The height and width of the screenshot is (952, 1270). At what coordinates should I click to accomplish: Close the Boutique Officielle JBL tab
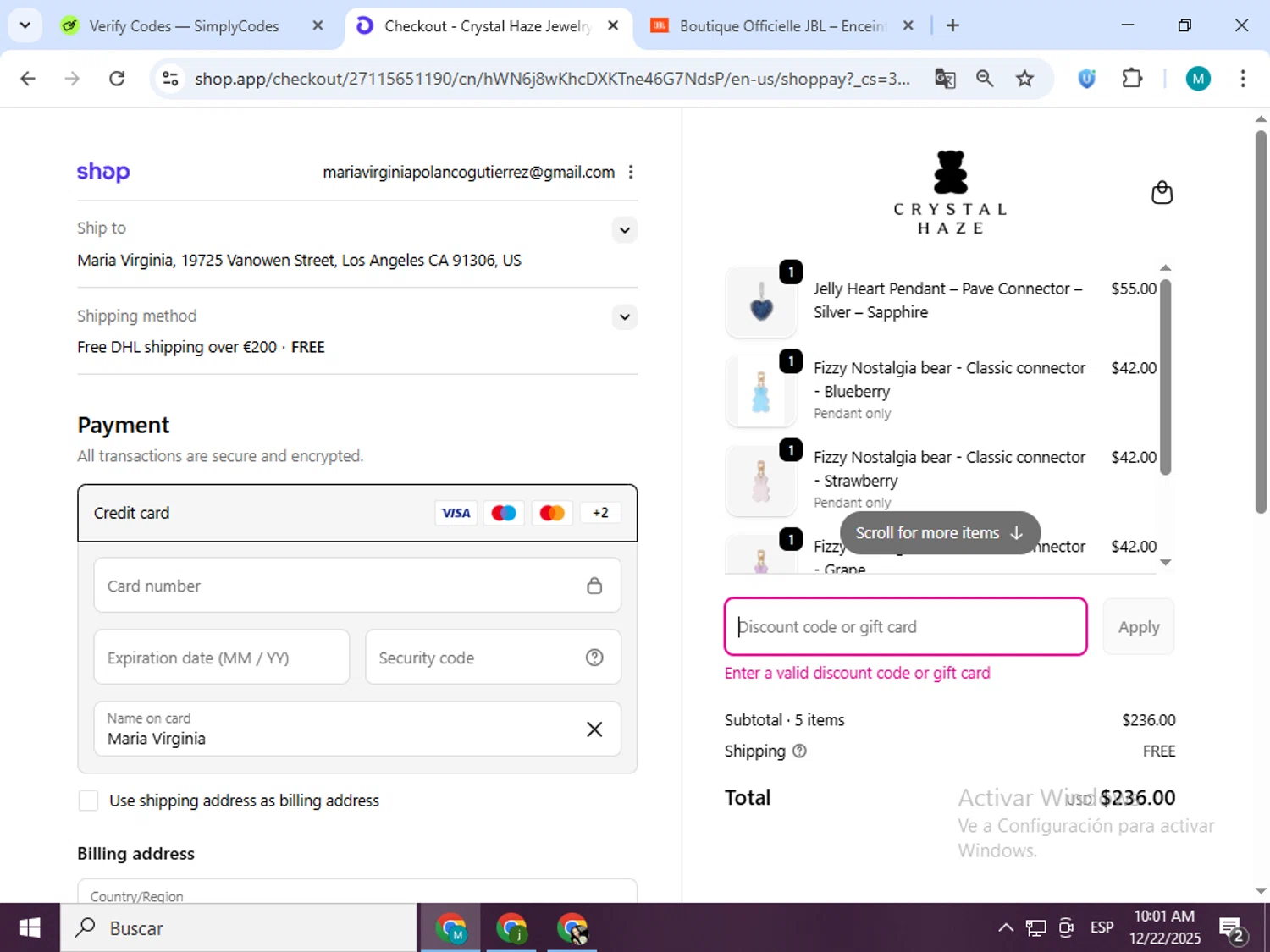908,25
